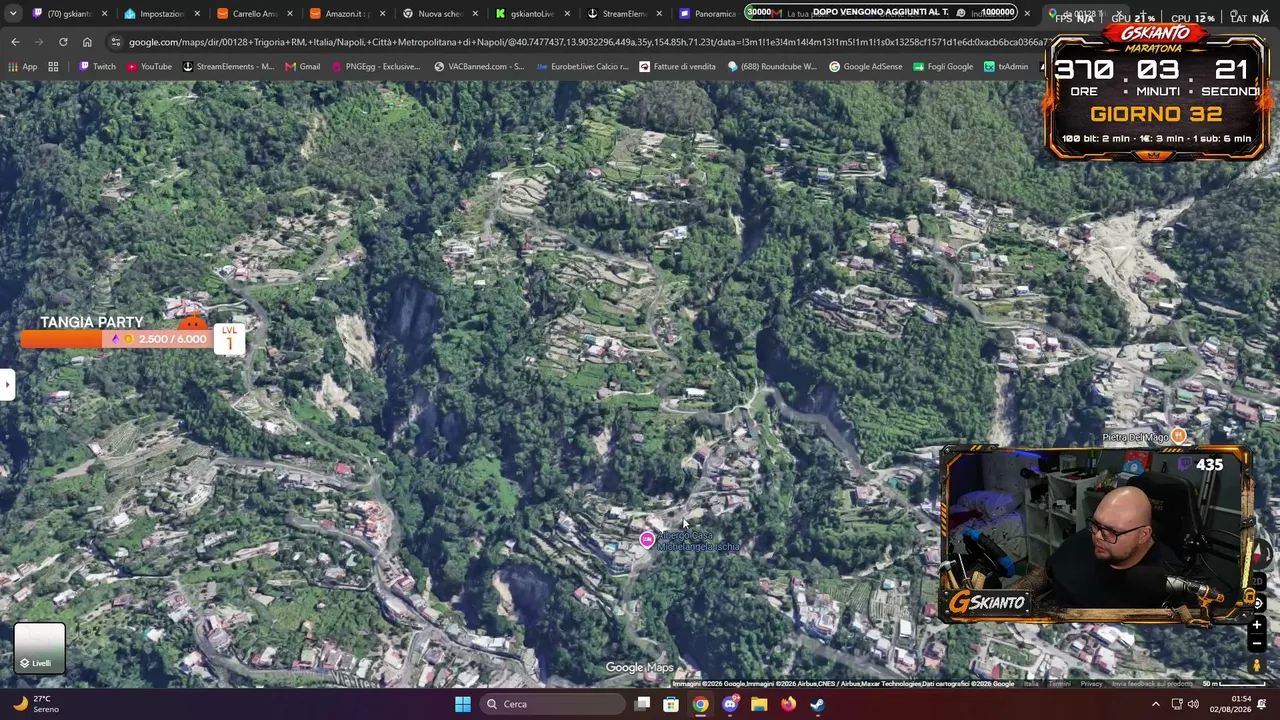Open the Fatture di vendita bookmark
Screen dimensions: 1280x720
click(677, 67)
